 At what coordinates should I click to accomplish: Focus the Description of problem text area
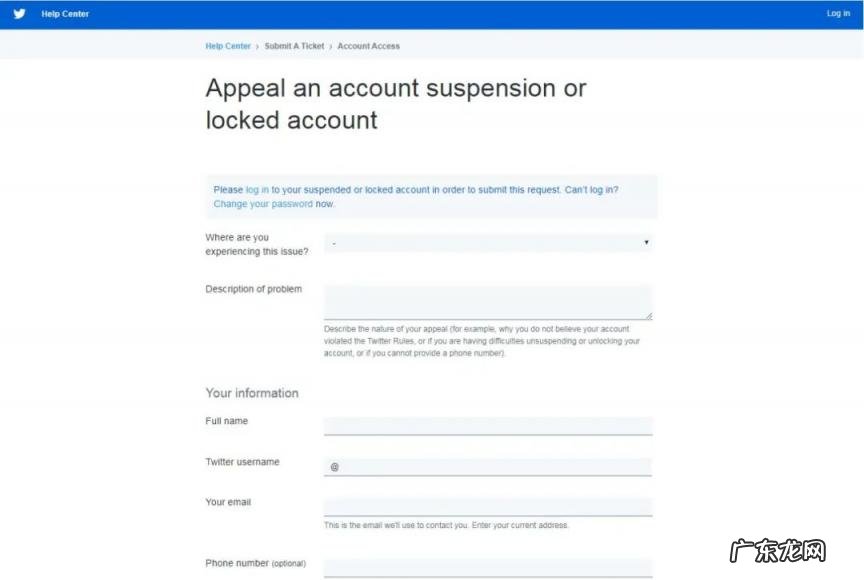click(488, 302)
